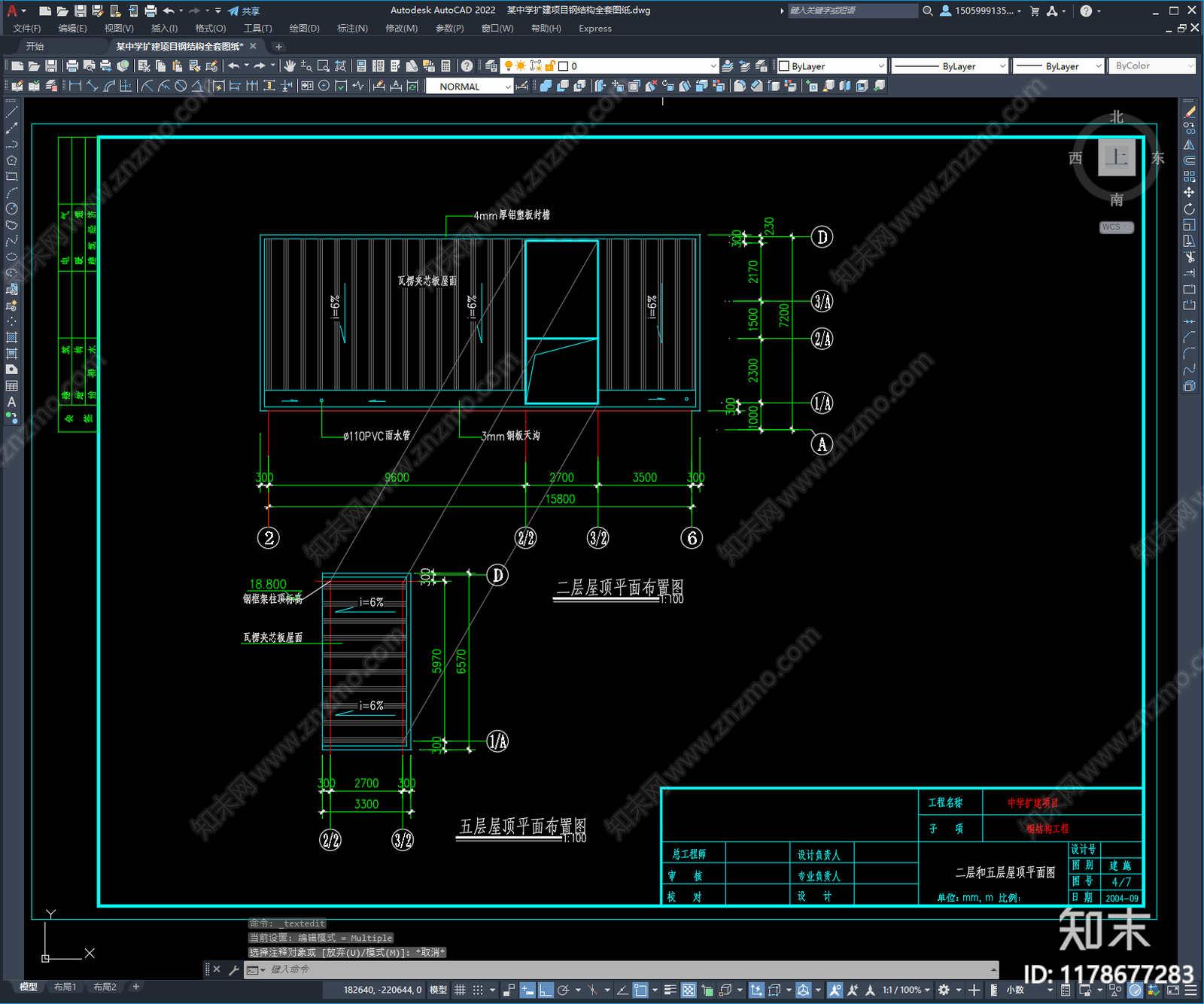Toggle transparency display in status bar
1204x1004 pixels.
coord(689,990)
